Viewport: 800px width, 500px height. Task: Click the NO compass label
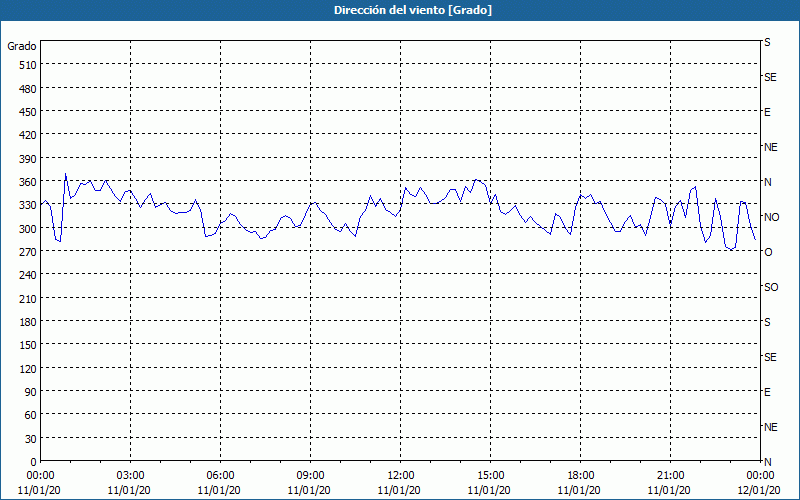pyautogui.click(x=771, y=217)
